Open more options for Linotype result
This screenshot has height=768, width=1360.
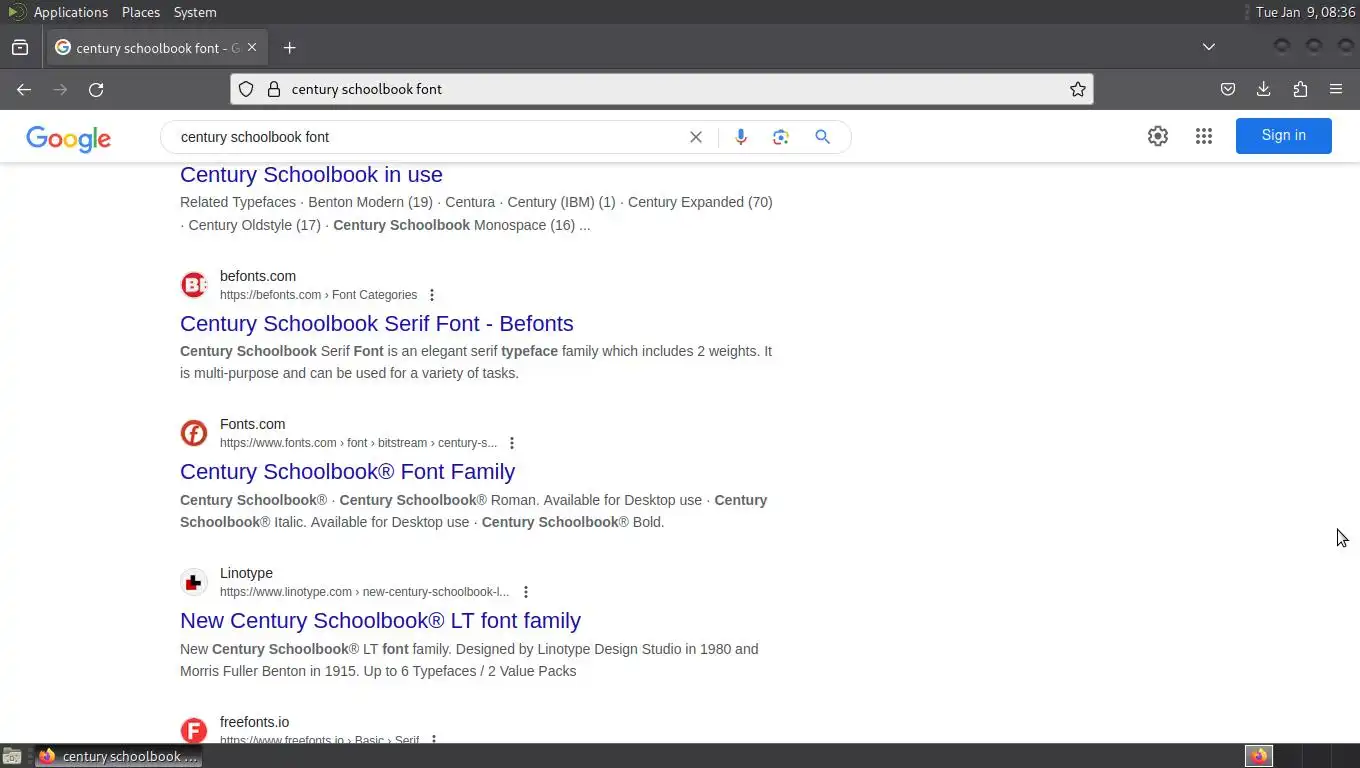coord(526,592)
